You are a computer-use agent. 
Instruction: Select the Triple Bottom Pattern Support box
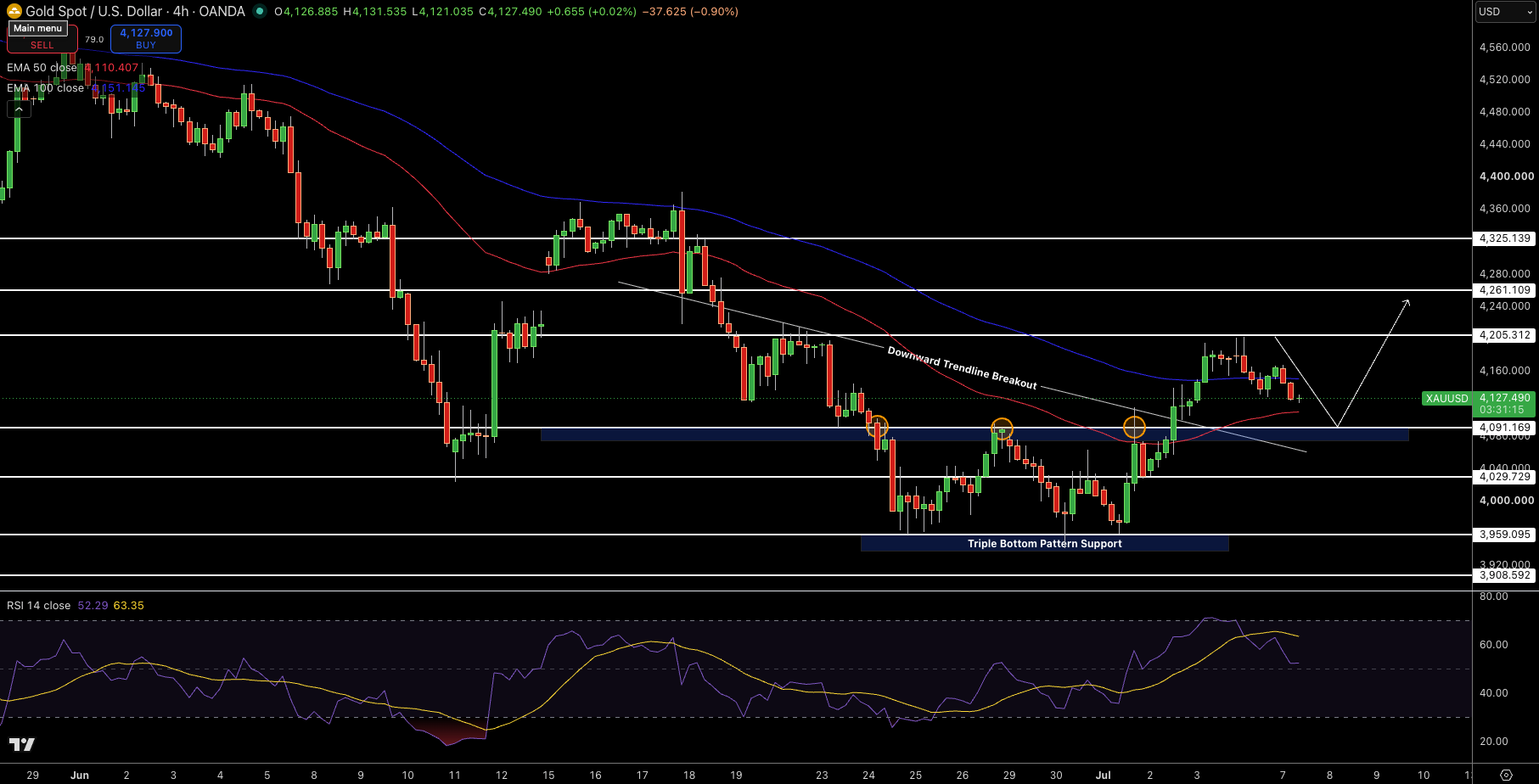point(1044,544)
